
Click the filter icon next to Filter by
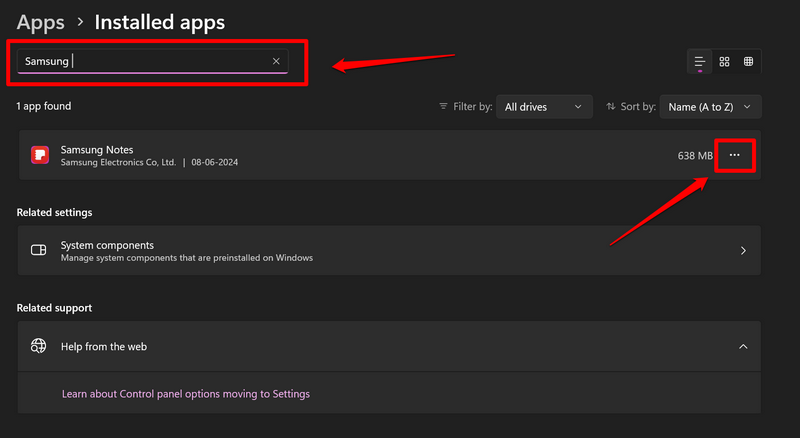(444, 106)
